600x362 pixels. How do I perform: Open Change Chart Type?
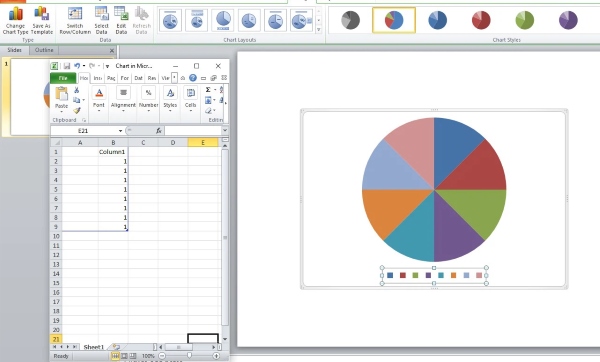point(15,20)
